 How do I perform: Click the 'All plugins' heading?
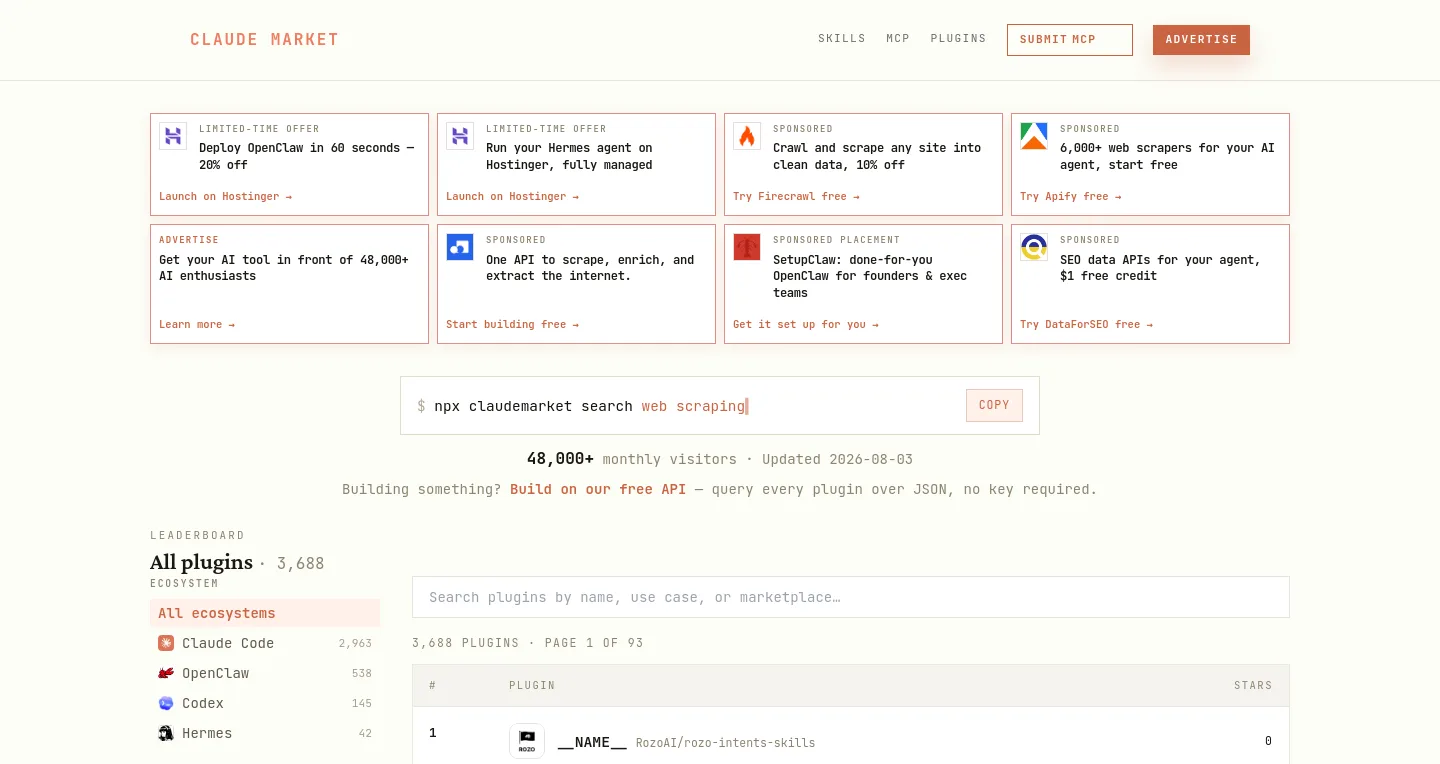(201, 562)
